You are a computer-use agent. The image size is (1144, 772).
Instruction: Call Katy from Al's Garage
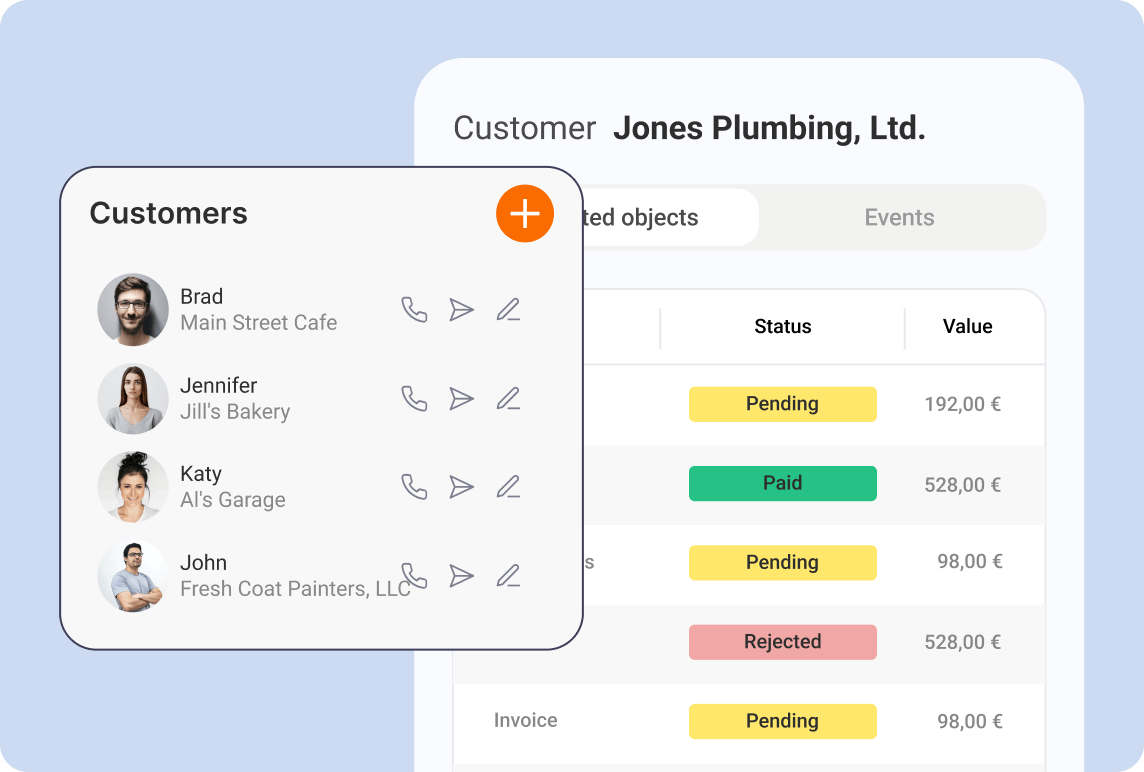pyautogui.click(x=414, y=487)
